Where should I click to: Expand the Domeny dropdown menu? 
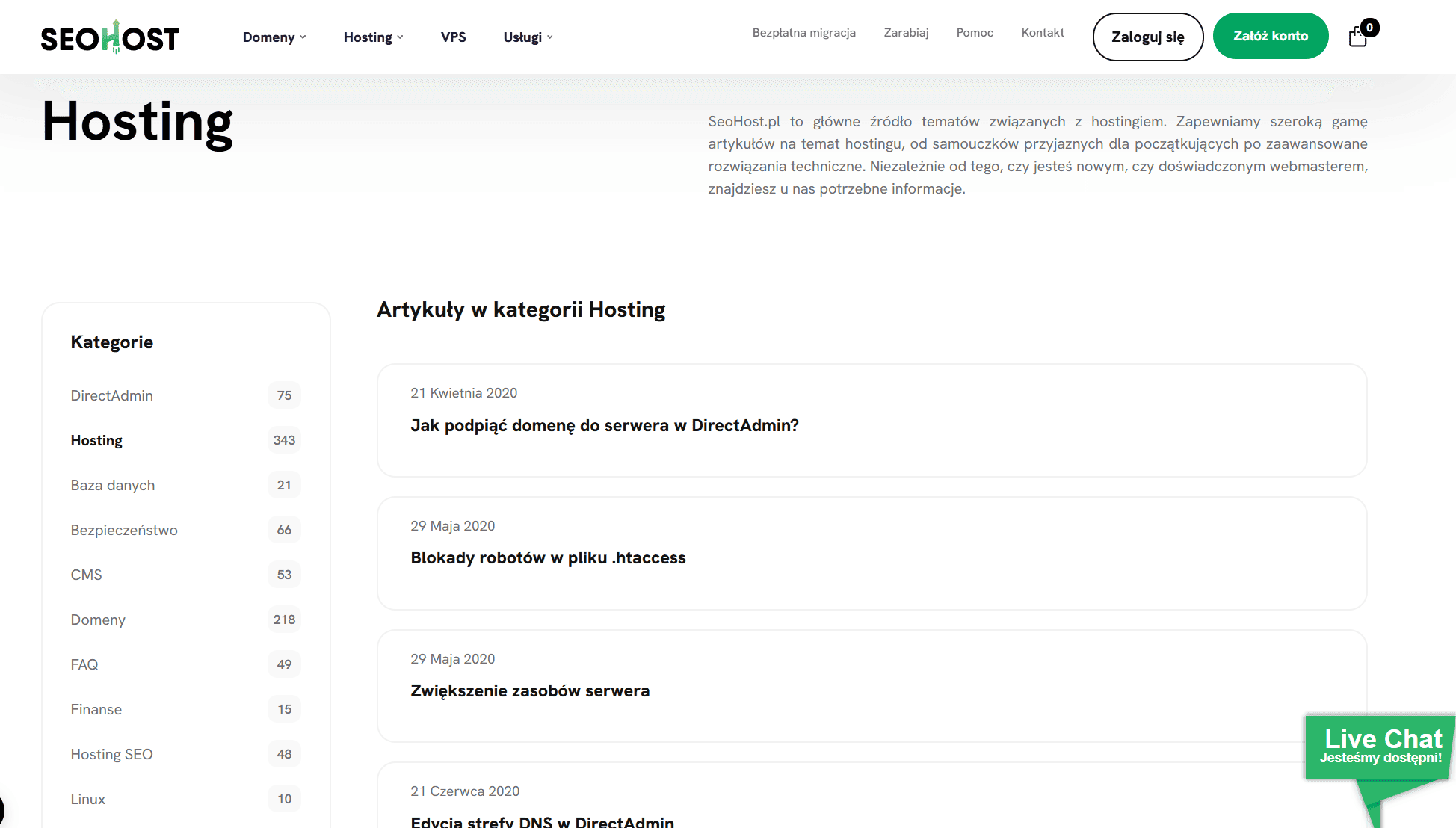[274, 37]
